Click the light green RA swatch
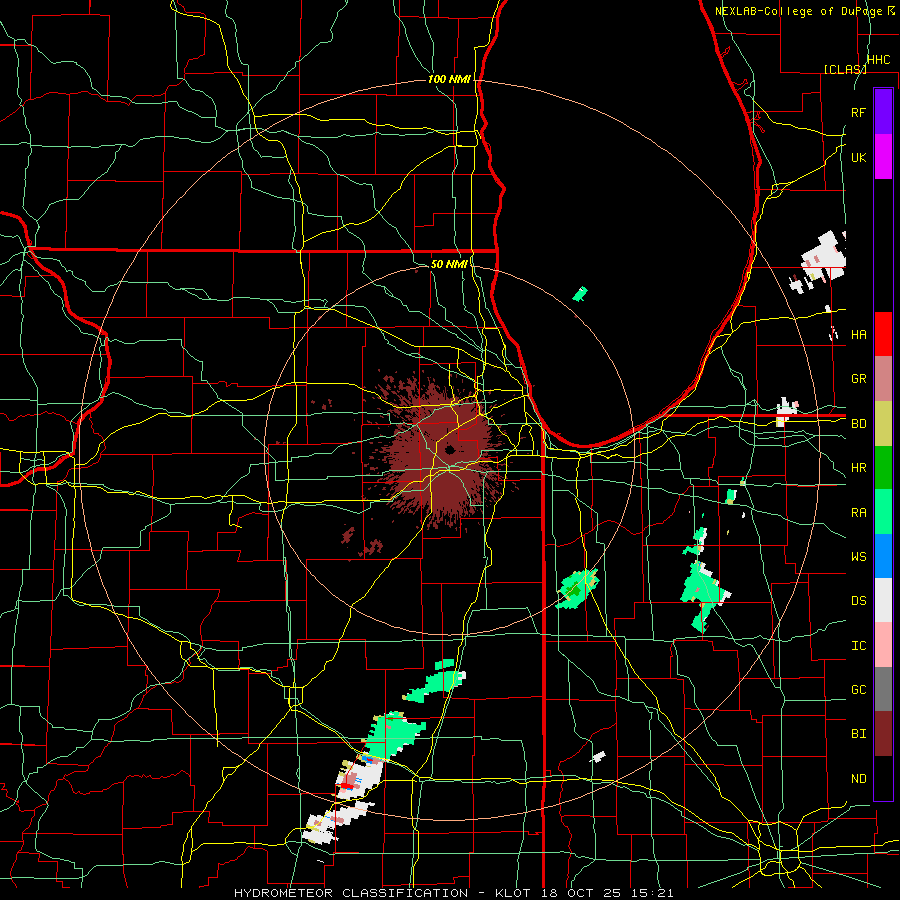 pyautogui.click(x=883, y=512)
